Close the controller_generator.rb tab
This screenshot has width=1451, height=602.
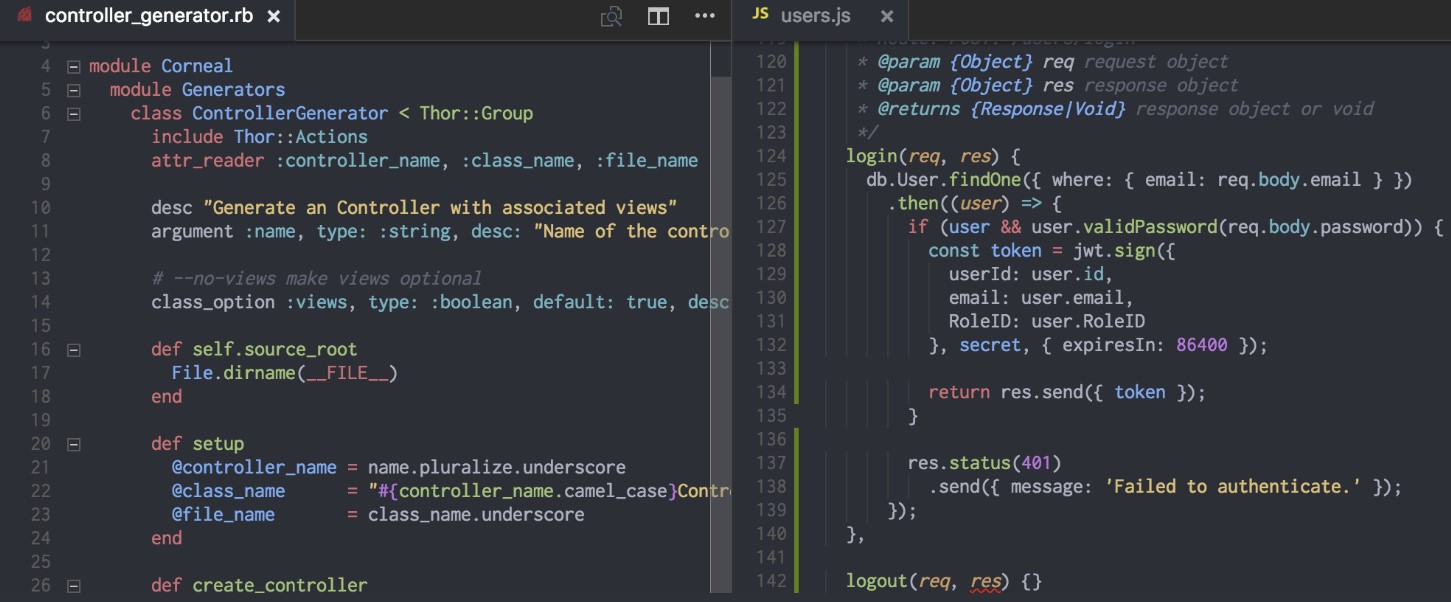274,17
